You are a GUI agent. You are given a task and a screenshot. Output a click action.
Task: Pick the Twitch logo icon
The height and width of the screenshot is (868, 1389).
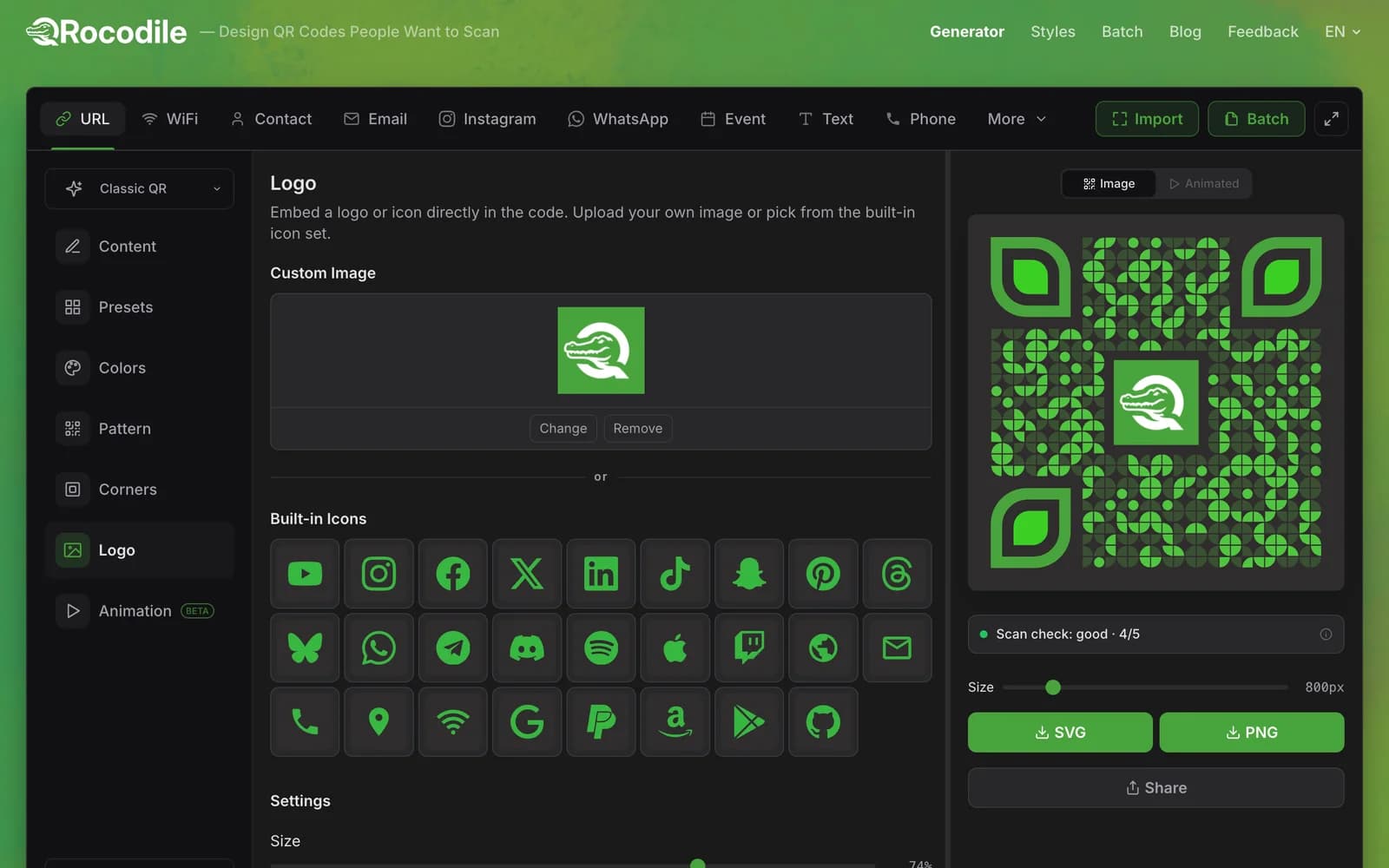click(x=749, y=648)
